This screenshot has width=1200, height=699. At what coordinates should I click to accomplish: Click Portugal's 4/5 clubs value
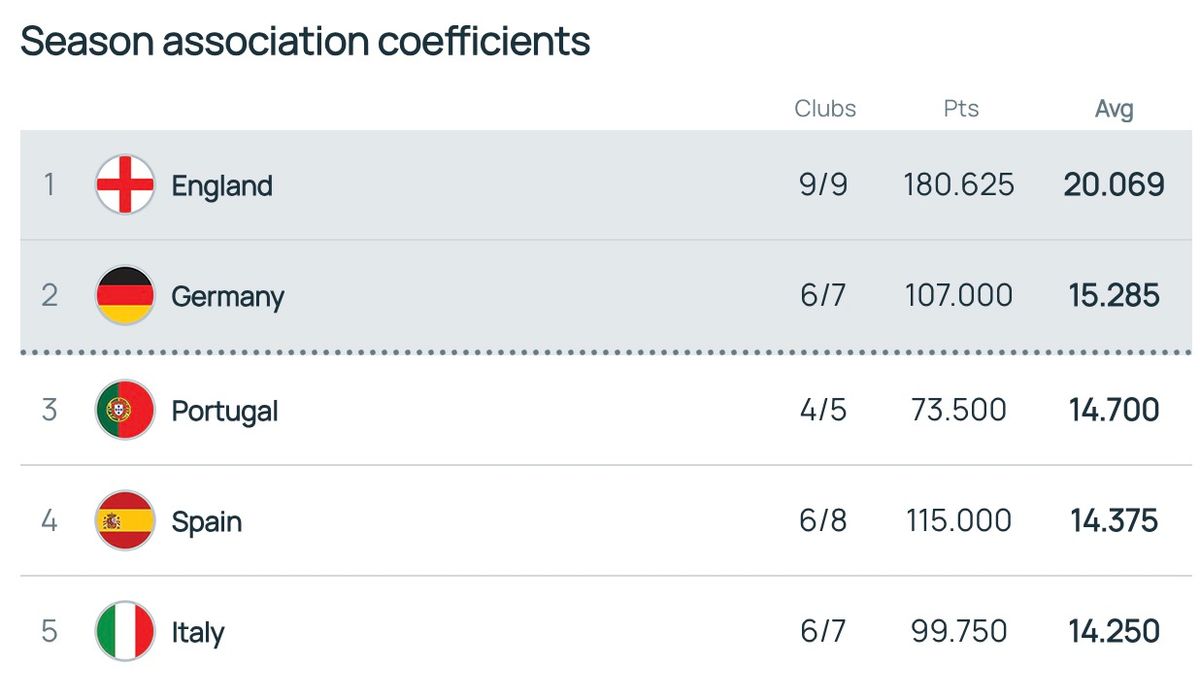pos(823,410)
